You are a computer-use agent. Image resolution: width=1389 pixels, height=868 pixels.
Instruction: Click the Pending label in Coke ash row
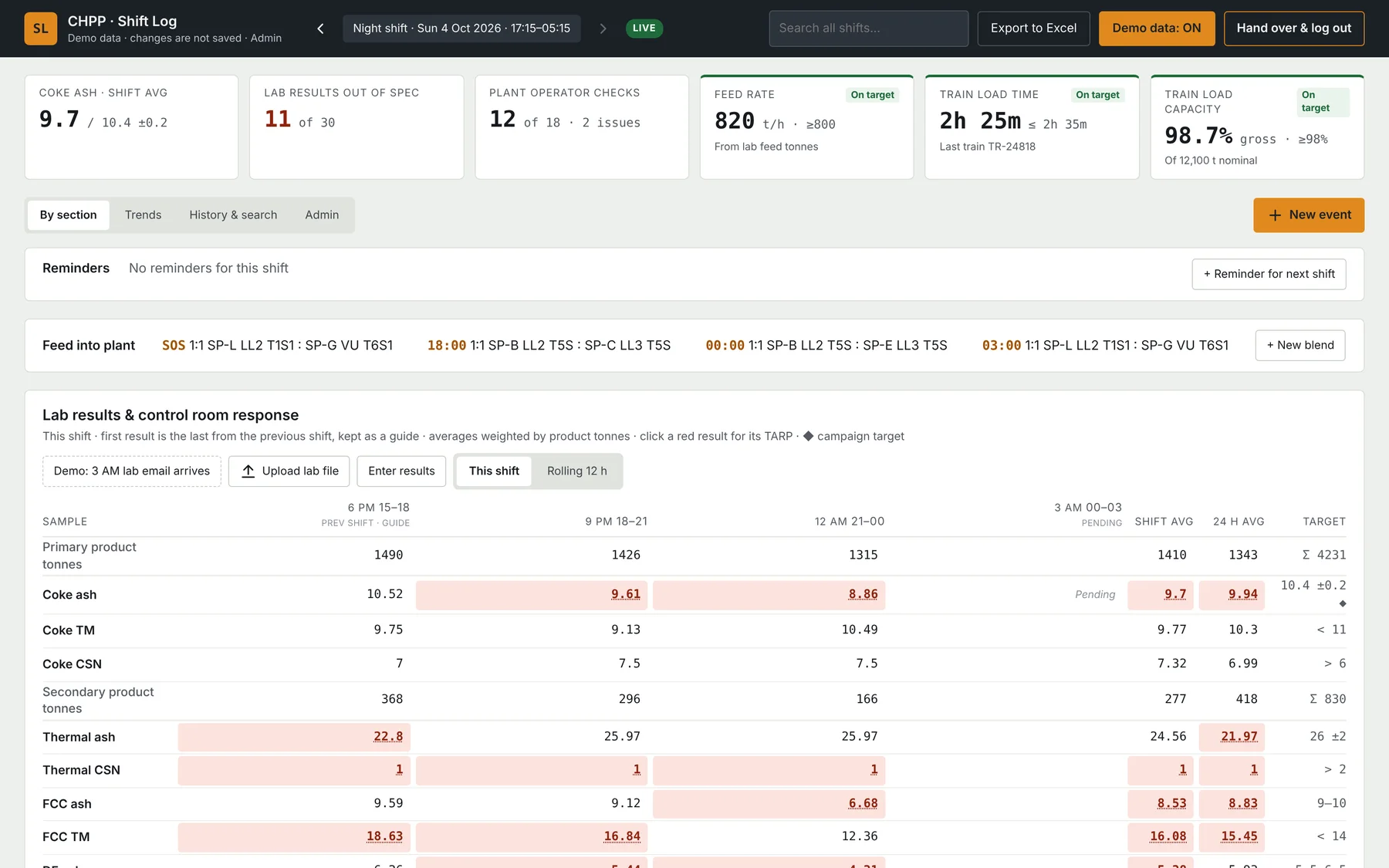pos(1095,595)
